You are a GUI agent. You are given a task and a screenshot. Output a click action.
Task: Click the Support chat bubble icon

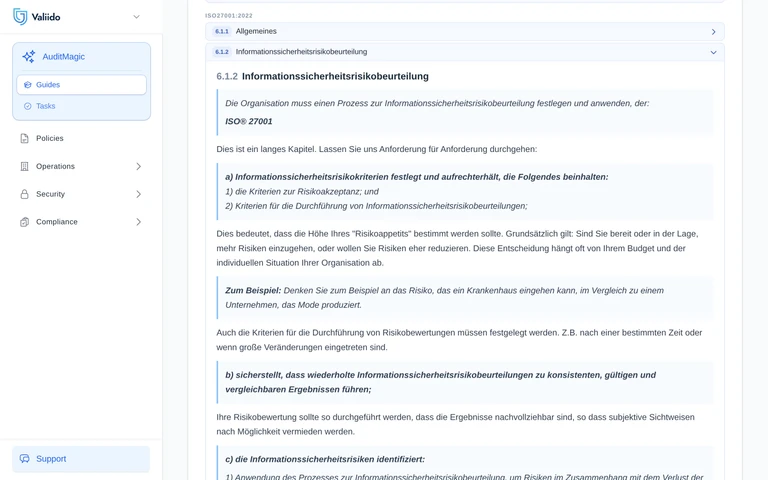[x=24, y=459]
